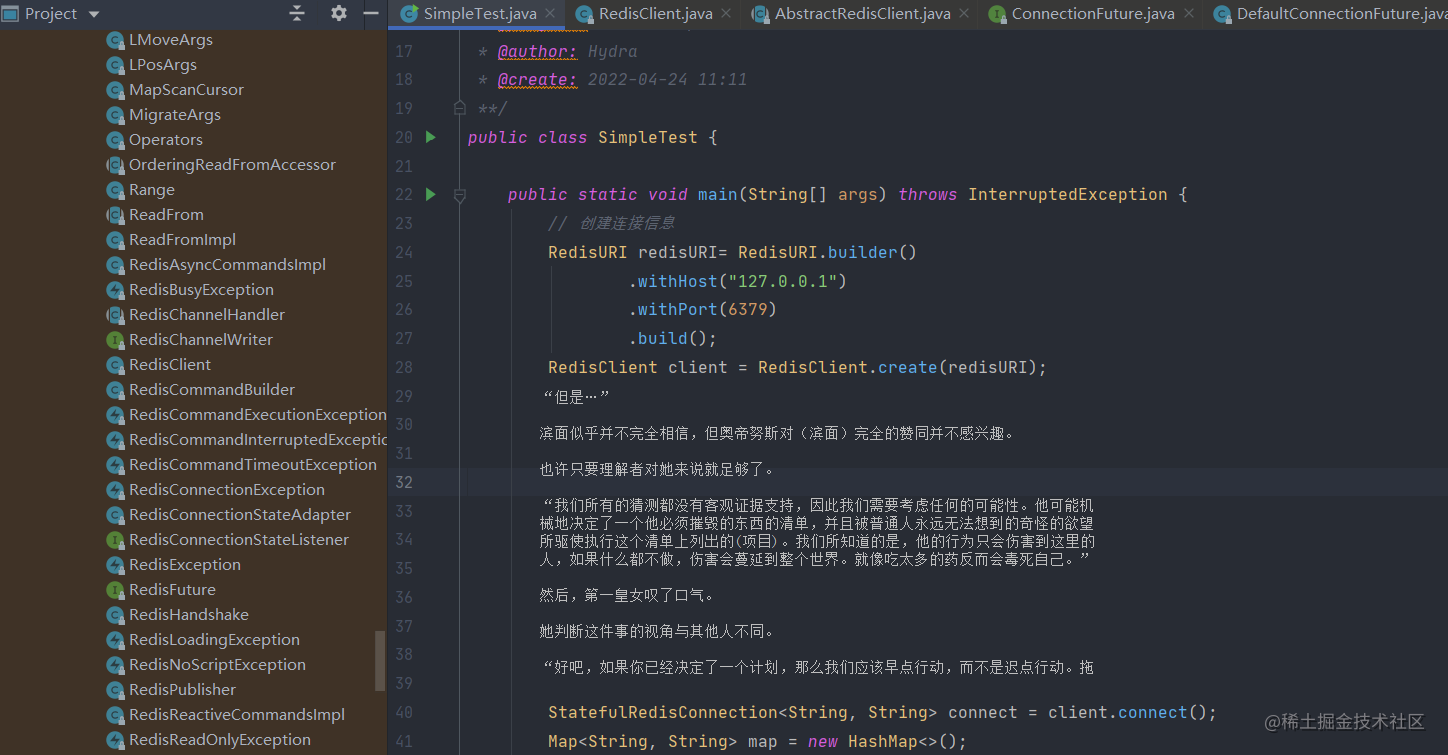Viewport: 1448px width, 755px height.
Task: Click the Project tree vertical scrollbar thumb
Action: [x=380, y=660]
